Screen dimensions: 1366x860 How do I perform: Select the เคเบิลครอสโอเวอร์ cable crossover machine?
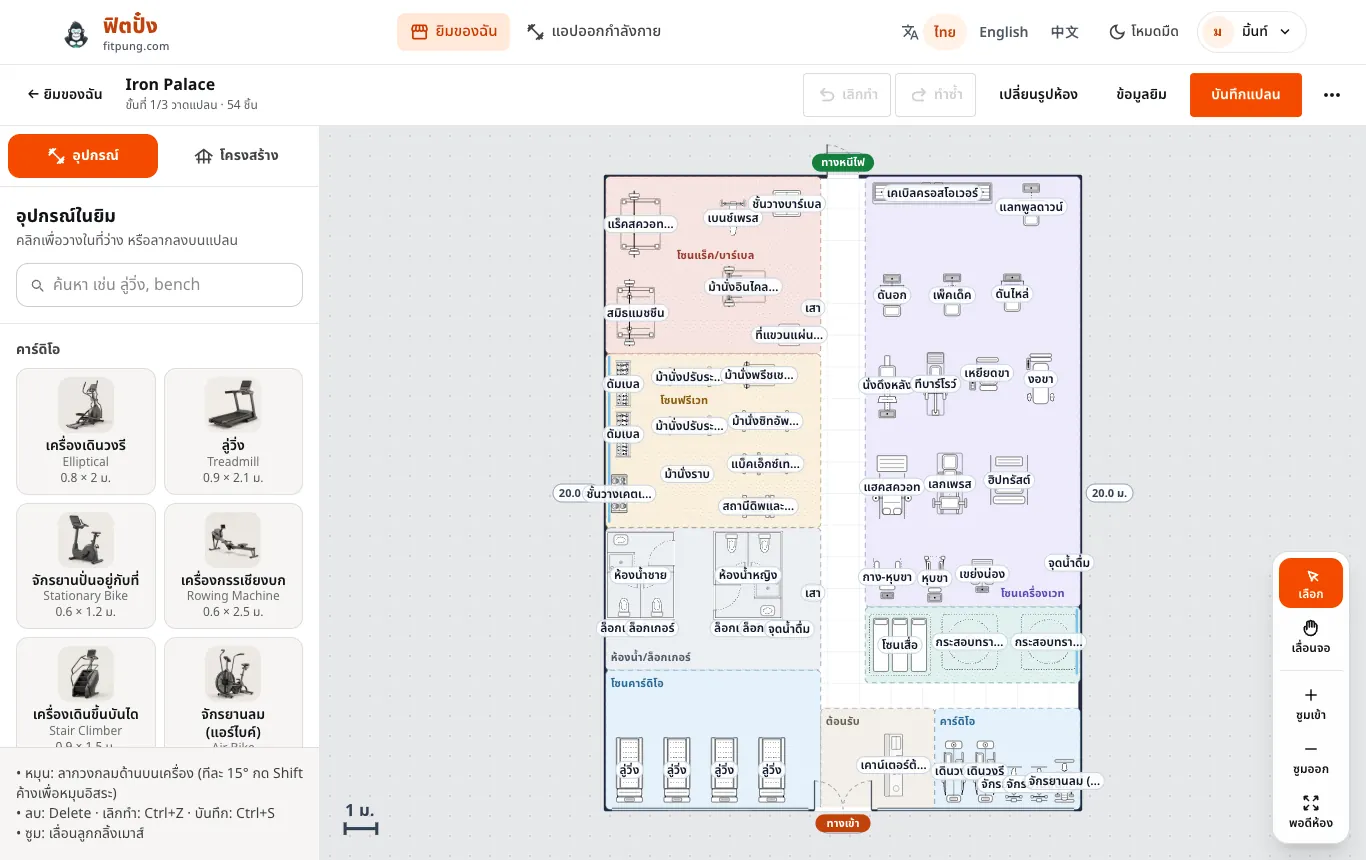[932, 192]
